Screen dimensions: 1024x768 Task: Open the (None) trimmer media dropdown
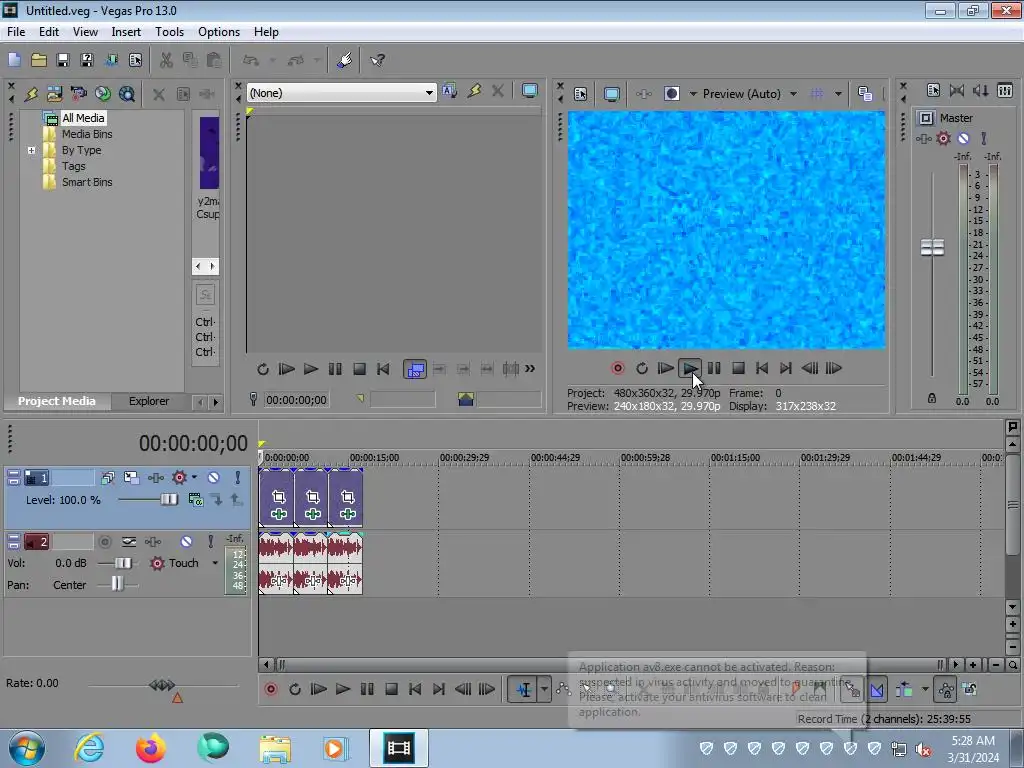[x=429, y=93]
